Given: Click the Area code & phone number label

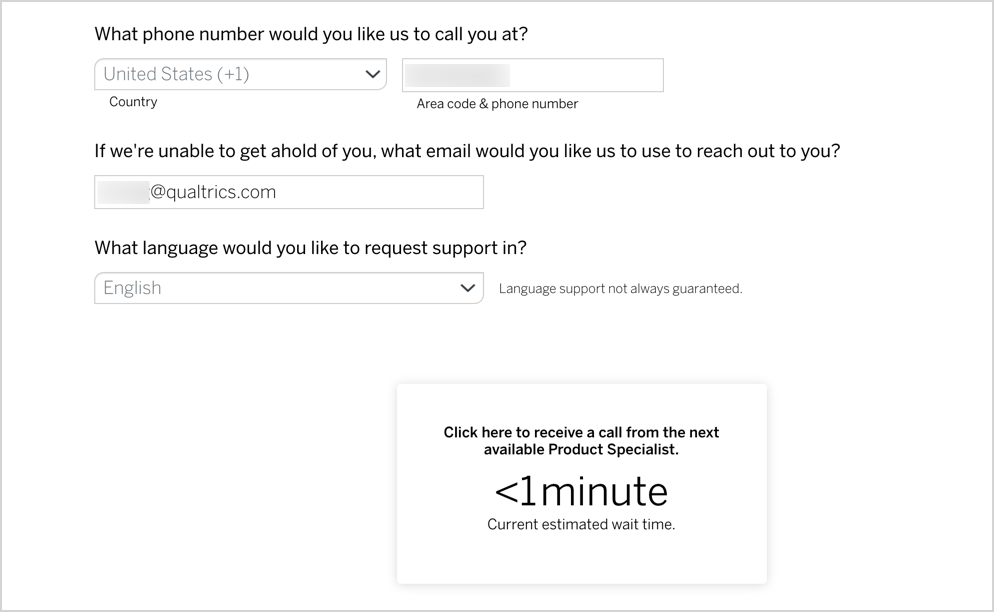Looking at the screenshot, I should 497,104.
